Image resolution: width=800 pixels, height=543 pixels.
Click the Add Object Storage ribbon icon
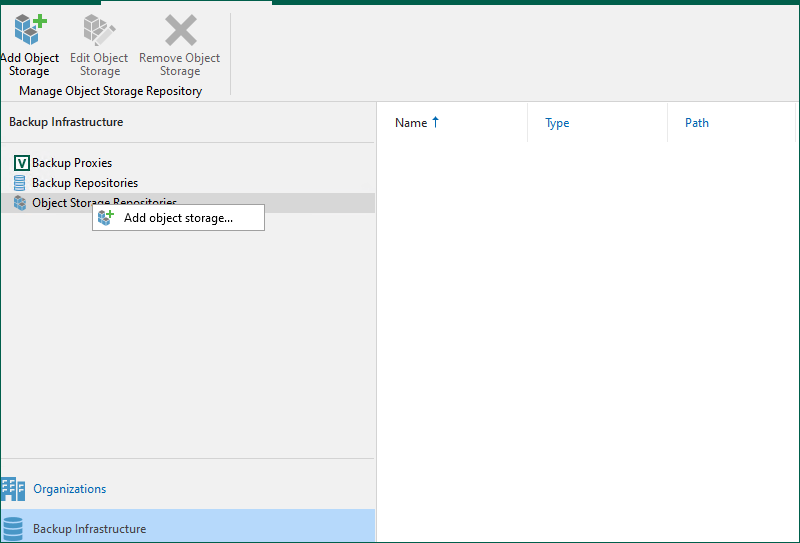(x=30, y=29)
